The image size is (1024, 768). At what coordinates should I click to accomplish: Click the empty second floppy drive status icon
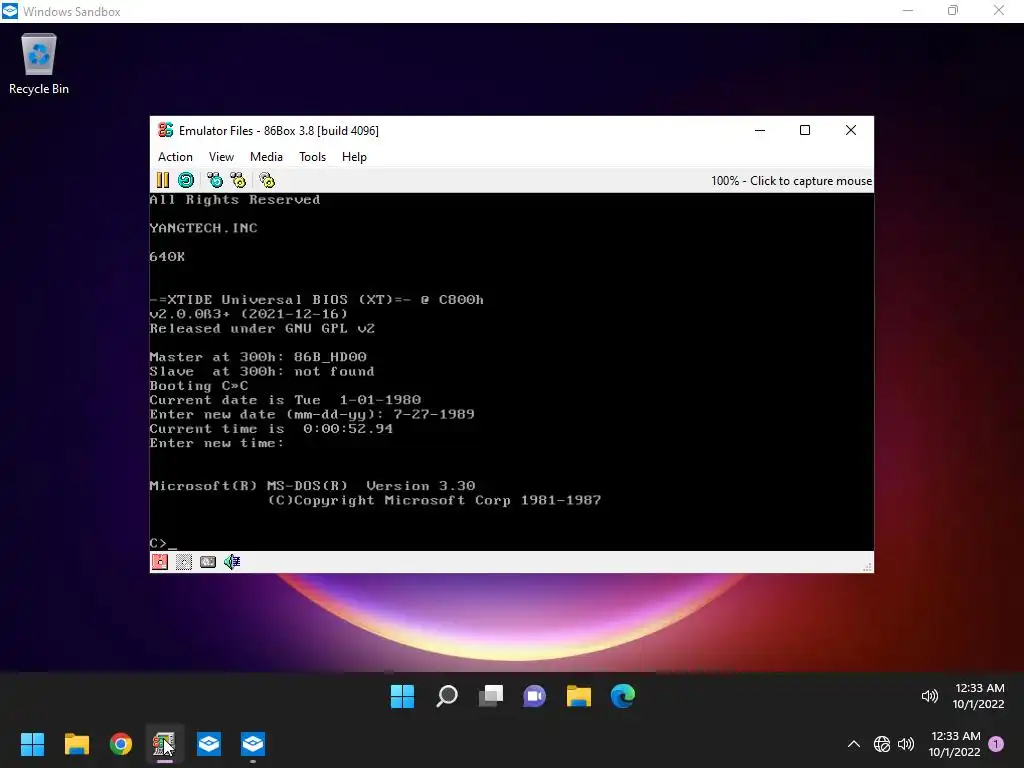184,562
